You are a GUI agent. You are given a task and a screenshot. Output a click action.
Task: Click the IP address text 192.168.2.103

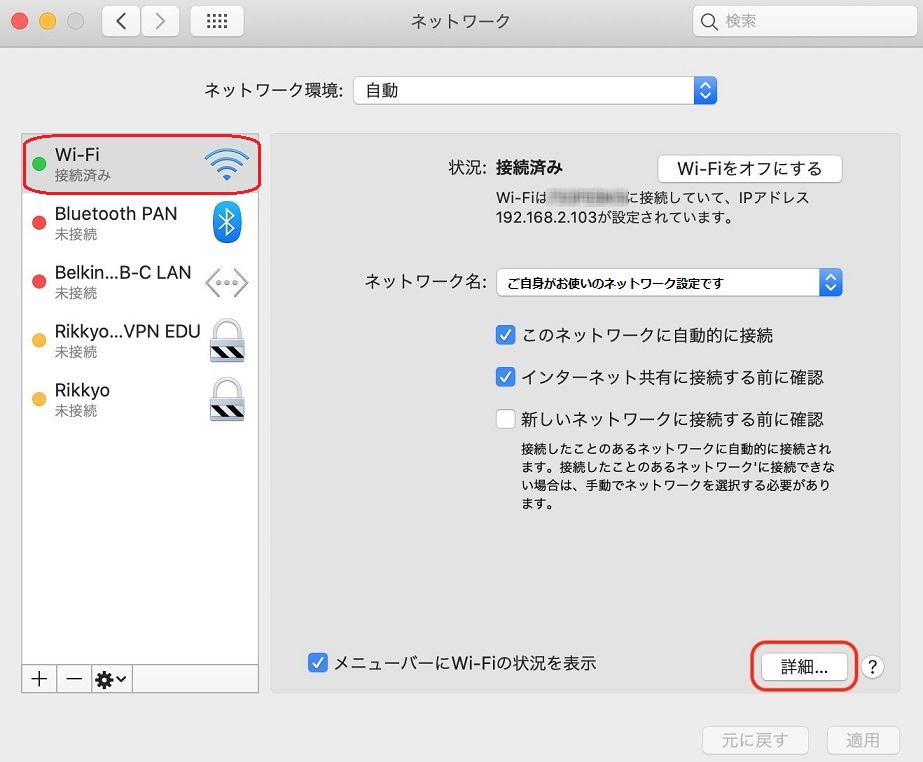pos(546,217)
